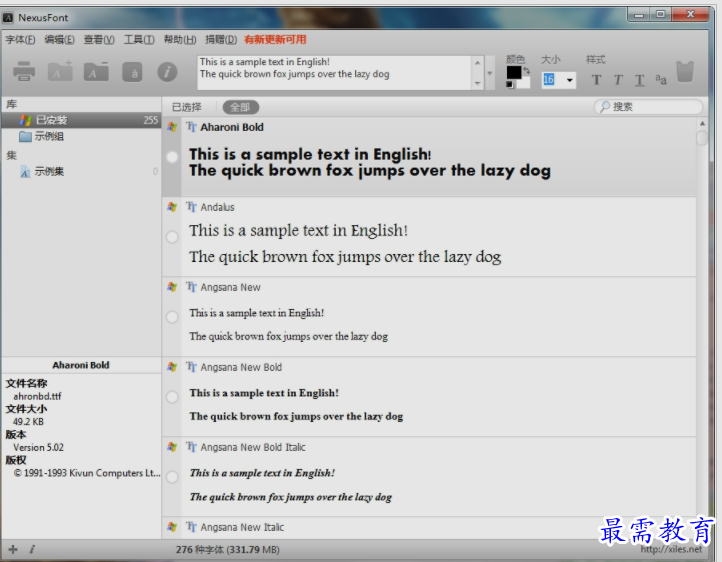Click the font size value 16 field
Image resolution: width=722 pixels, height=562 pixels.
(x=553, y=80)
